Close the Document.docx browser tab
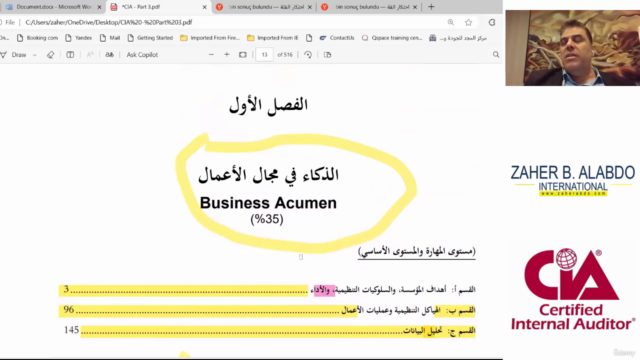This screenshot has height=360, width=640. tap(99, 7)
